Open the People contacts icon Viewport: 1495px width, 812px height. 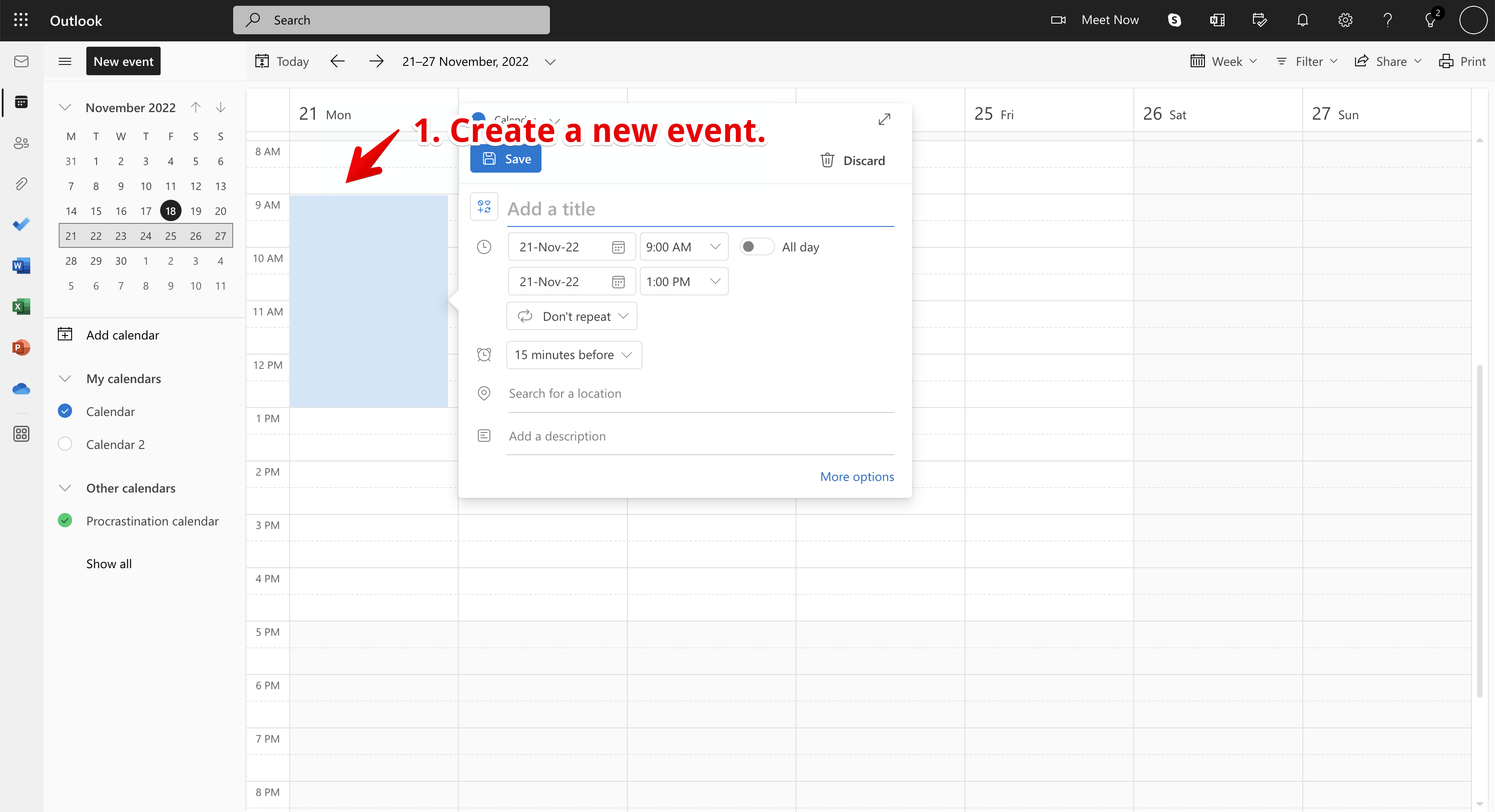(x=21, y=143)
